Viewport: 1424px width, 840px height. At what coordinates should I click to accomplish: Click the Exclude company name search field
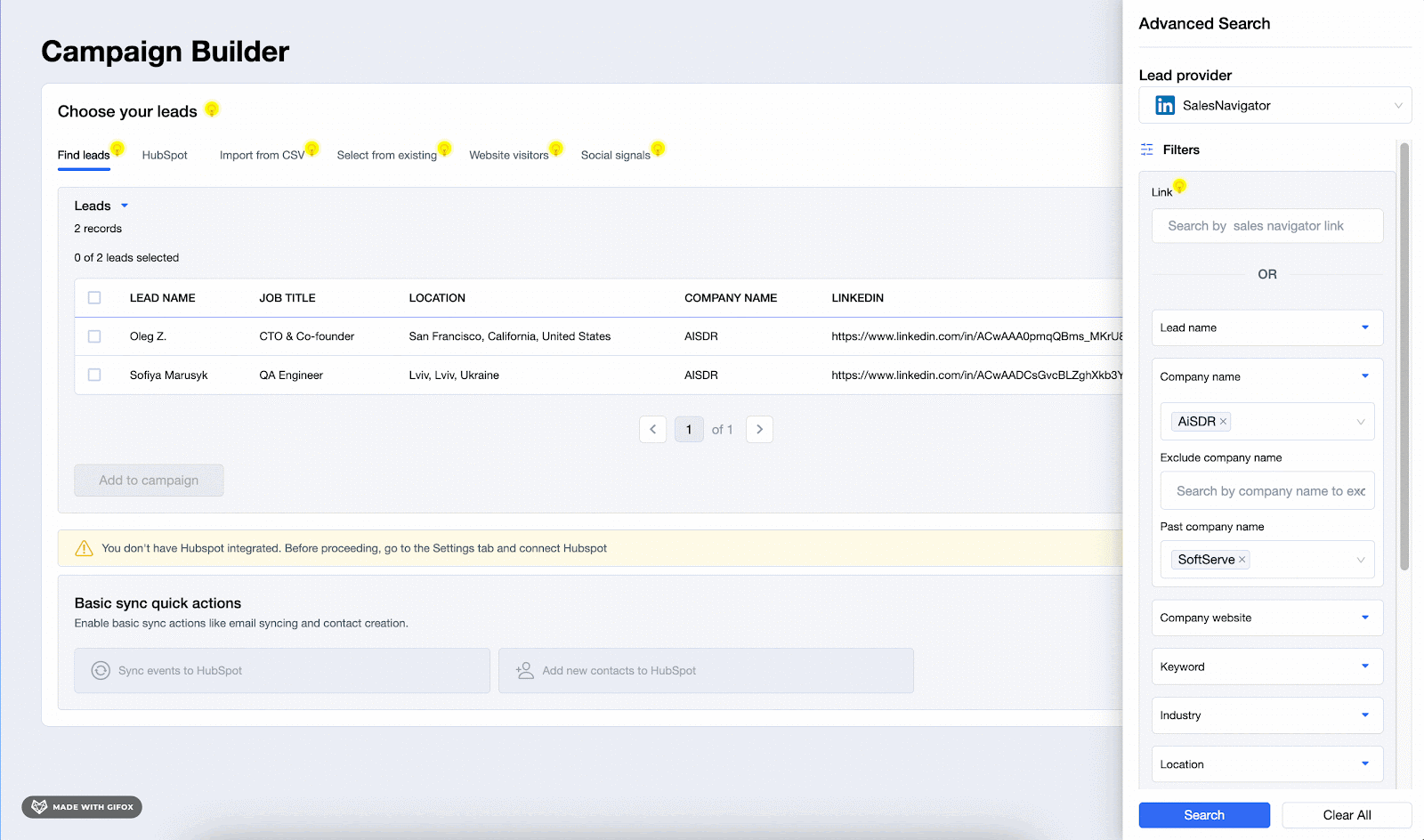coord(1267,491)
